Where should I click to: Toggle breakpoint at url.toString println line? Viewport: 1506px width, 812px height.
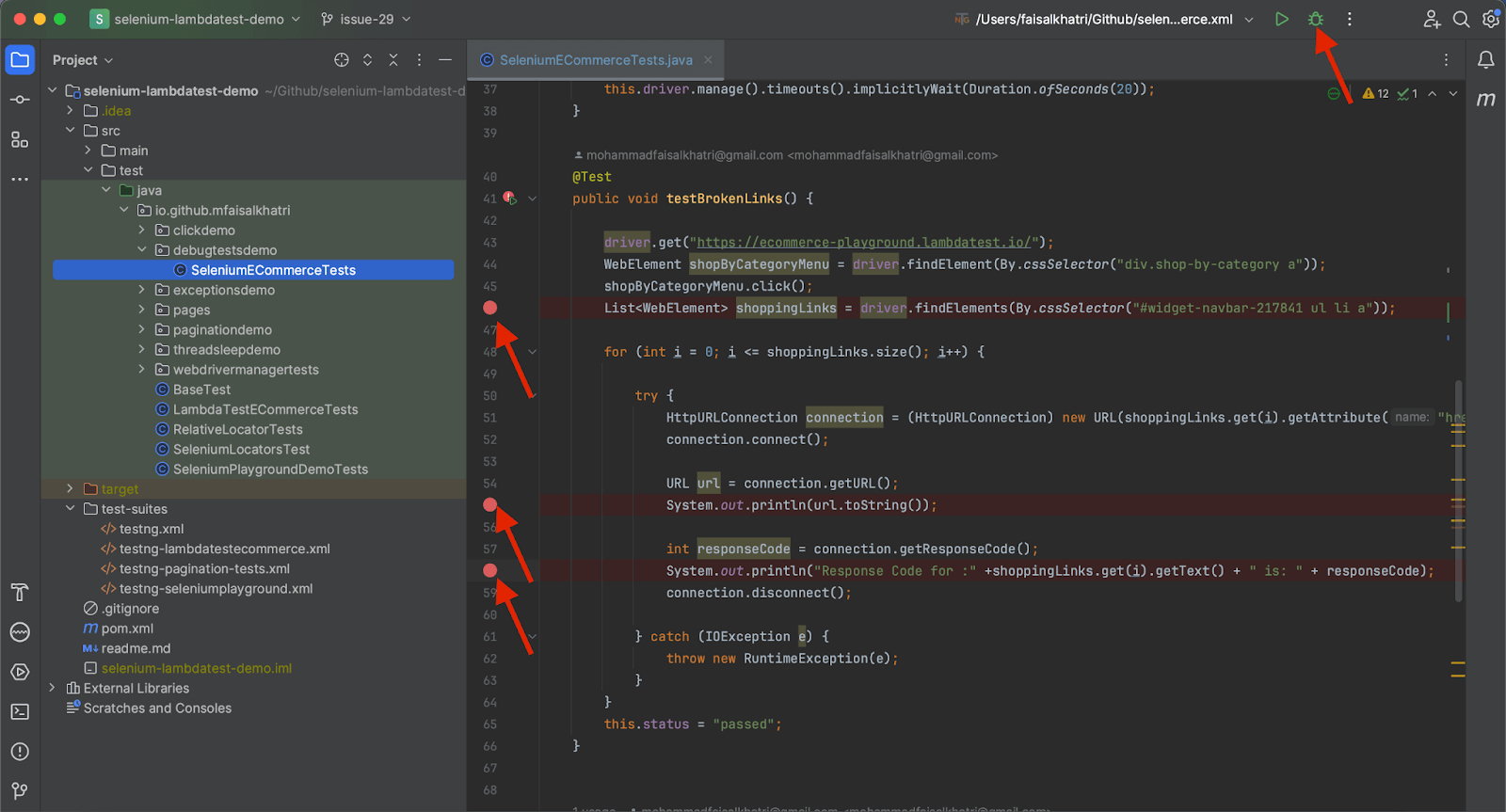click(489, 505)
